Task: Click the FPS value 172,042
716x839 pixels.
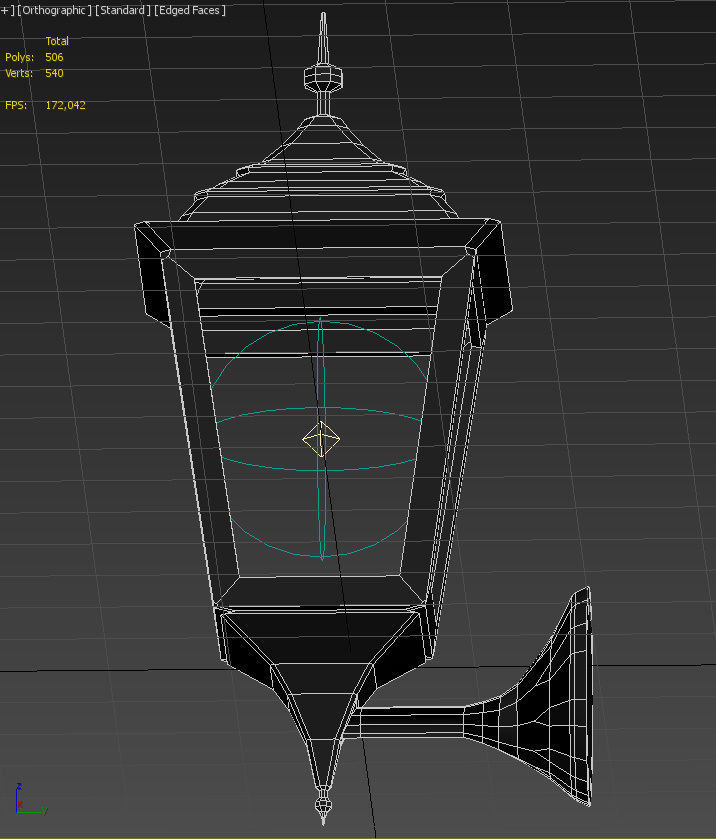Action: coord(65,105)
